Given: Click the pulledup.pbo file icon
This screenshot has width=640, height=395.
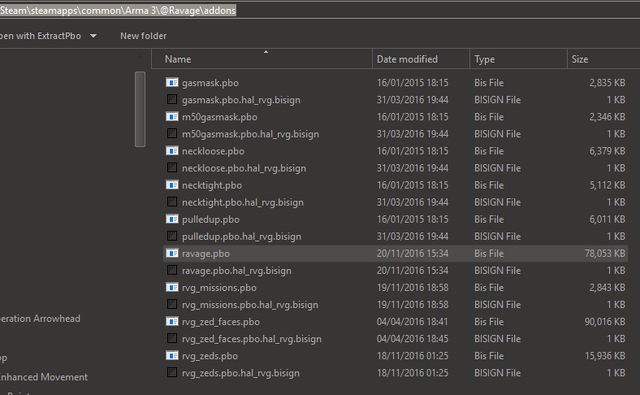Looking at the screenshot, I should point(172,219).
